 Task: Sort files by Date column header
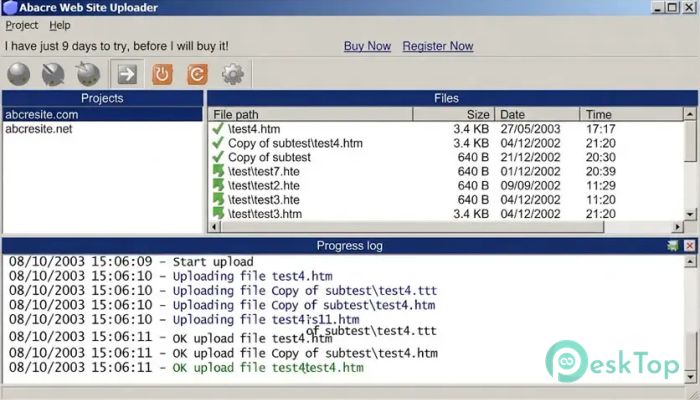(x=538, y=114)
